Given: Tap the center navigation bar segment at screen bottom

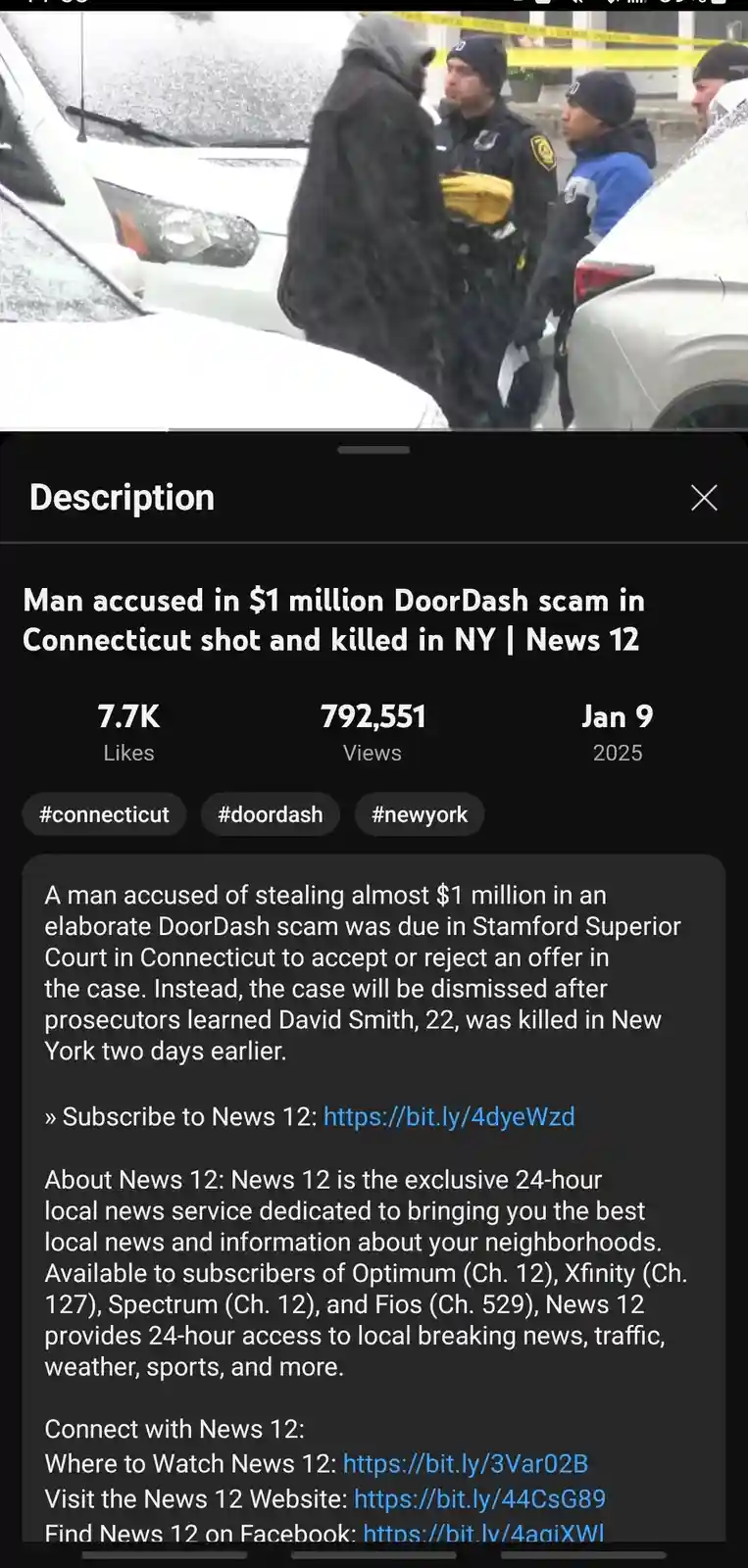Looking at the screenshot, I should pyautogui.click(x=374, y=1554).
